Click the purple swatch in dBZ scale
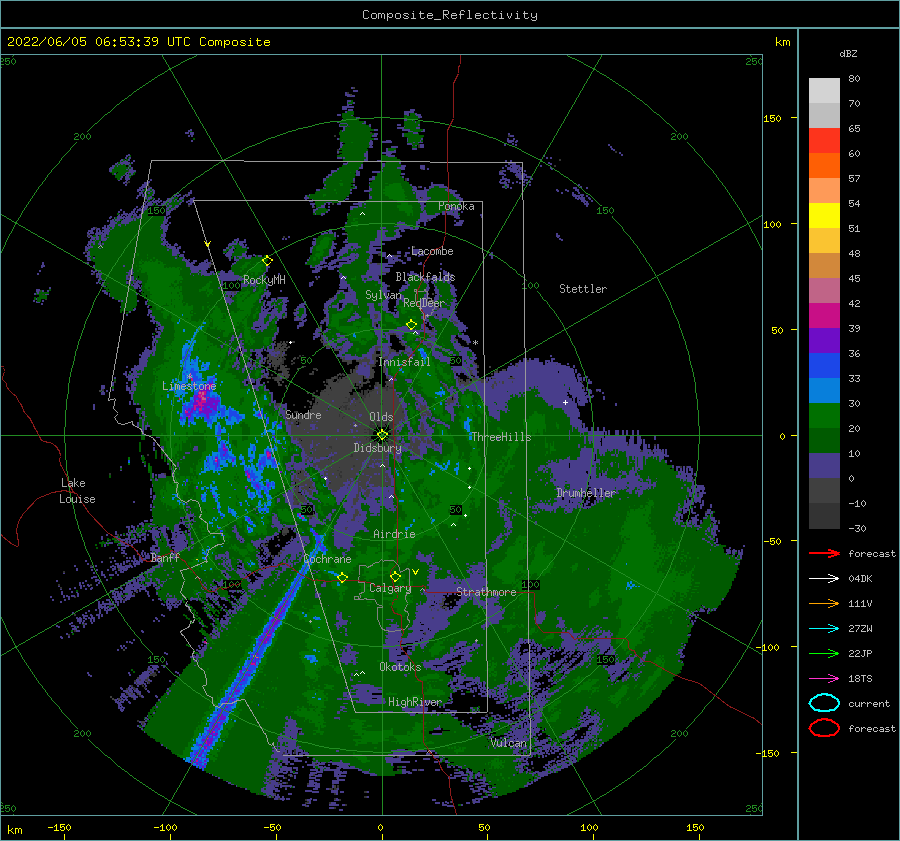900x841 pixels. (824, 341)
